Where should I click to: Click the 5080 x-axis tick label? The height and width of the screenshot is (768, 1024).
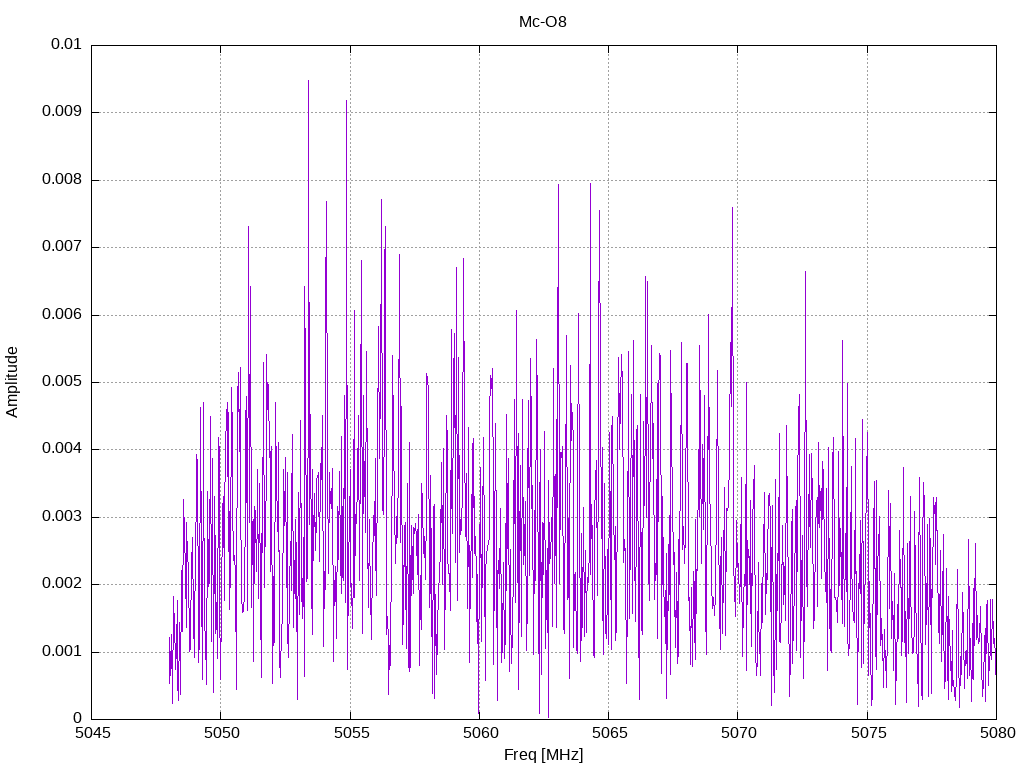point(997,733)
